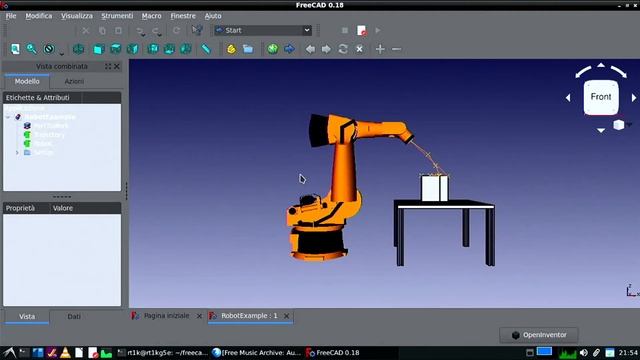The width and height of the screenshot is (640, 360).
Task: Click the web Back arrow icon
Action: point(310,49)
